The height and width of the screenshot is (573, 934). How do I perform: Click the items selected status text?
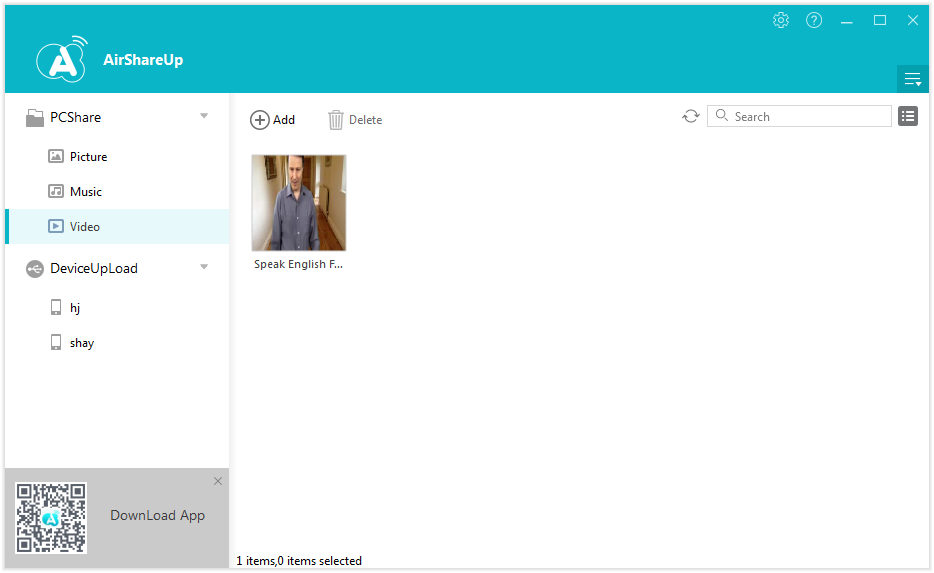click(299, 560)
